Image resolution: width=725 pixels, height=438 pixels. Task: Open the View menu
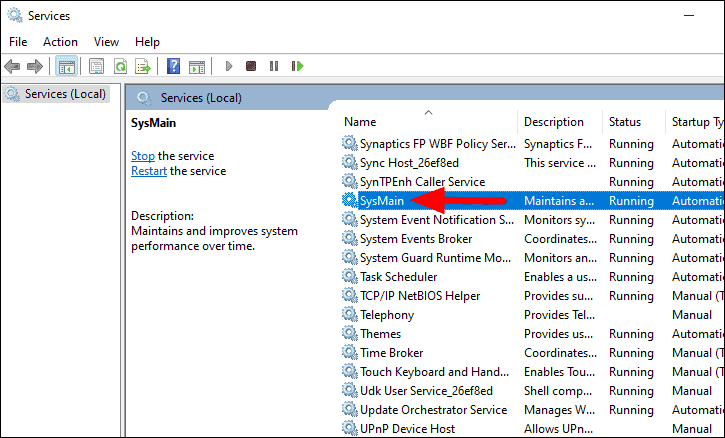pos(106,42)
